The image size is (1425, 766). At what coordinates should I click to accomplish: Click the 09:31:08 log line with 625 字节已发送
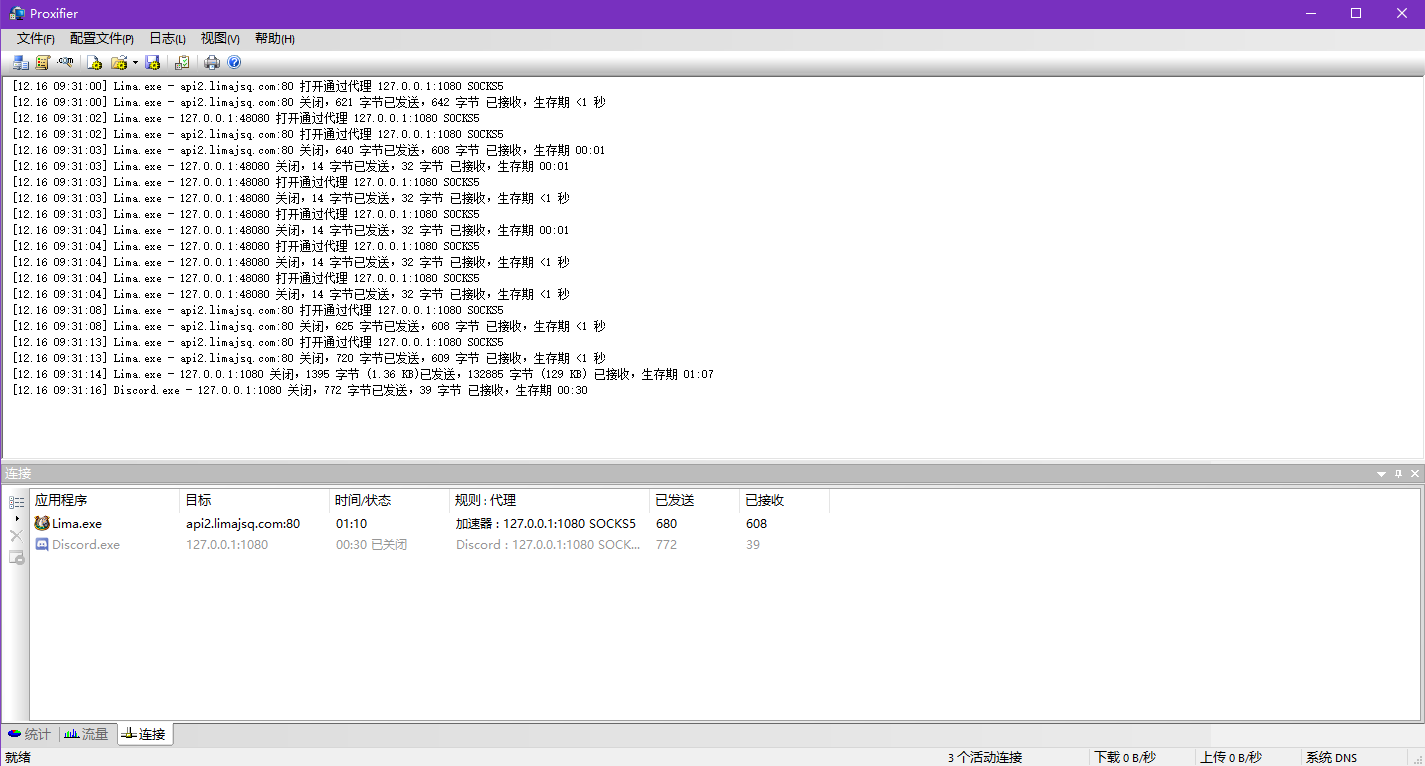(309, 326)
